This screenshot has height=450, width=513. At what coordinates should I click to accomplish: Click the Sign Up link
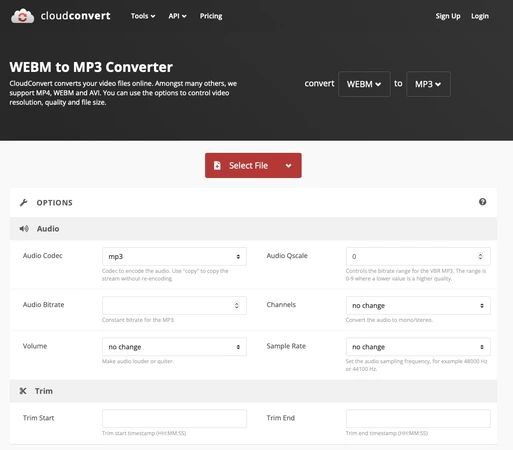448,16
